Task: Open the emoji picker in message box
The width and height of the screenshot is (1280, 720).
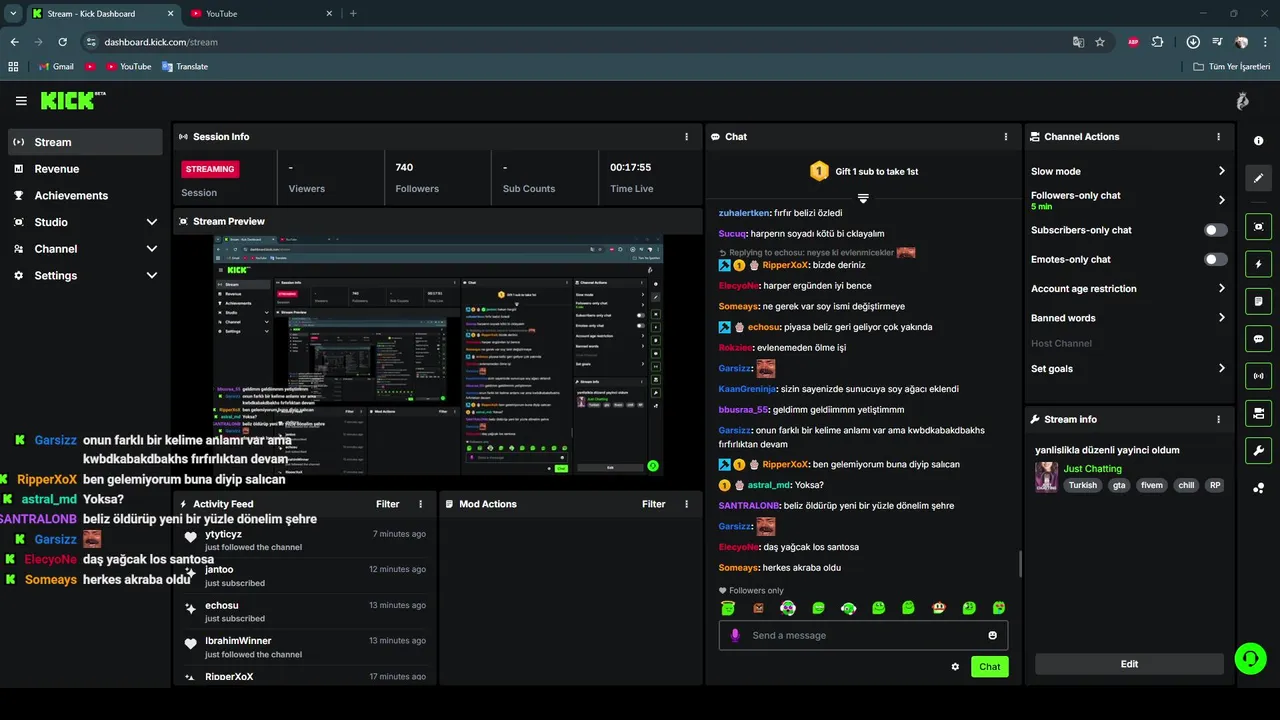Action: 992,636
